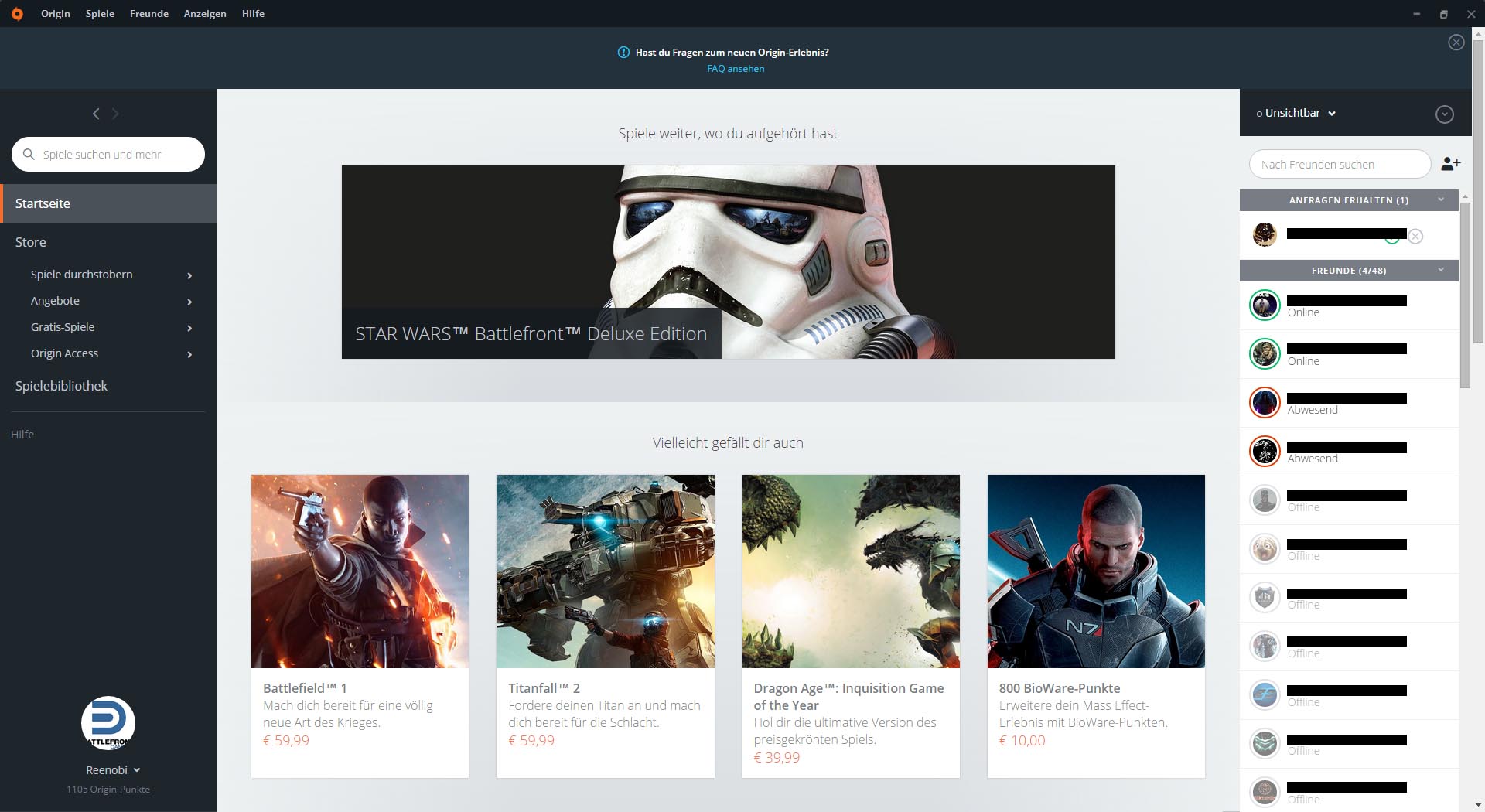Screen dimensions: 1485x812
Task: Click the € 10,00 price
Action: point(1022,741)
